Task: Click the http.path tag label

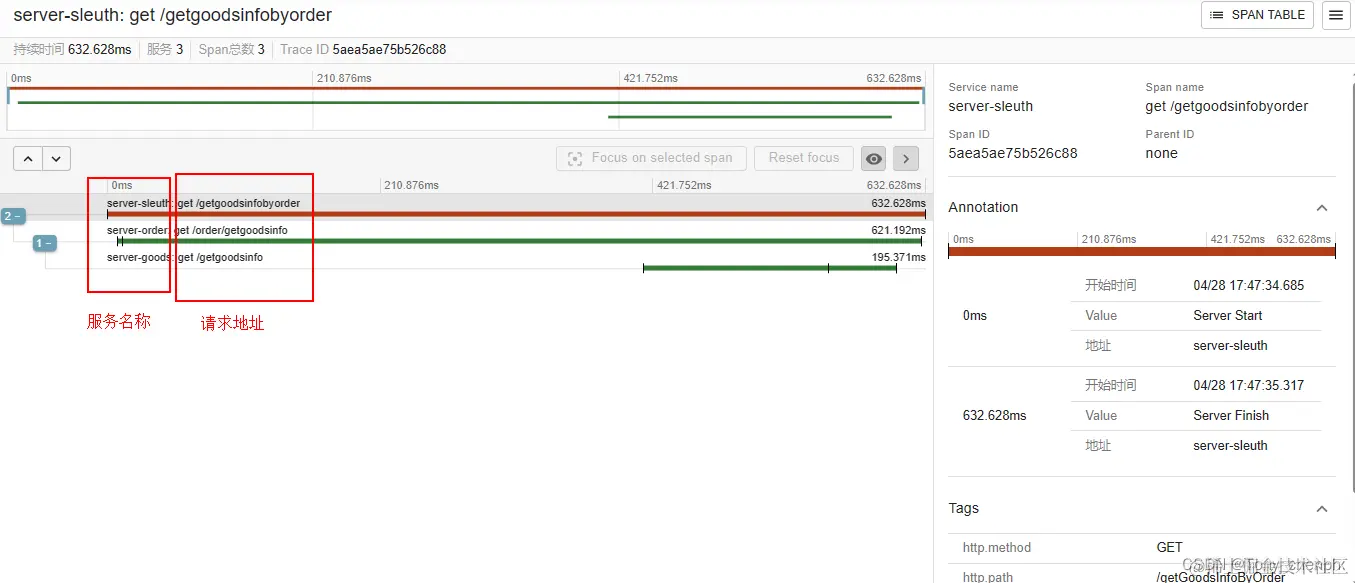Action: click(x=987, y=577)
